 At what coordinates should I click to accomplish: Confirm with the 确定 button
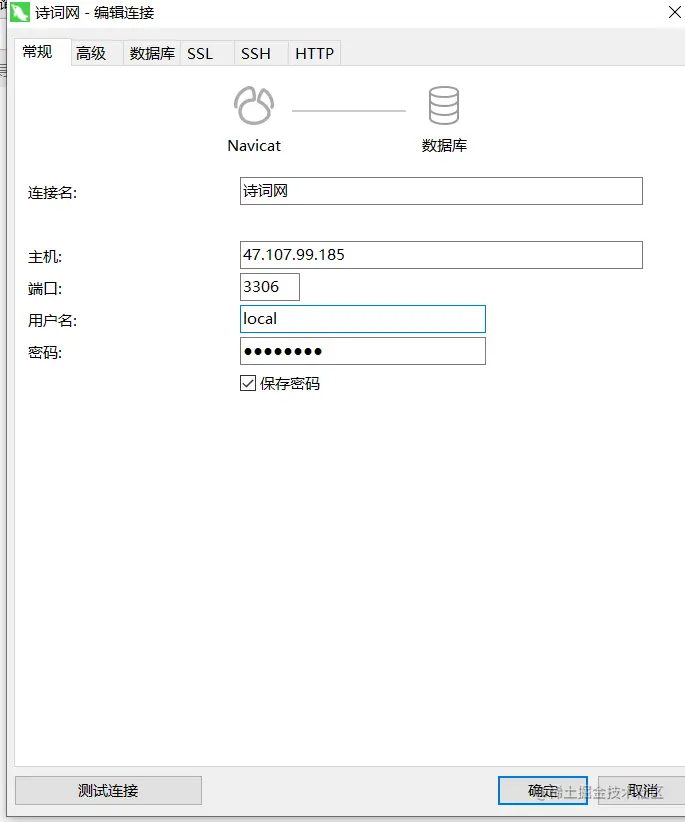(x=542, y=791)
